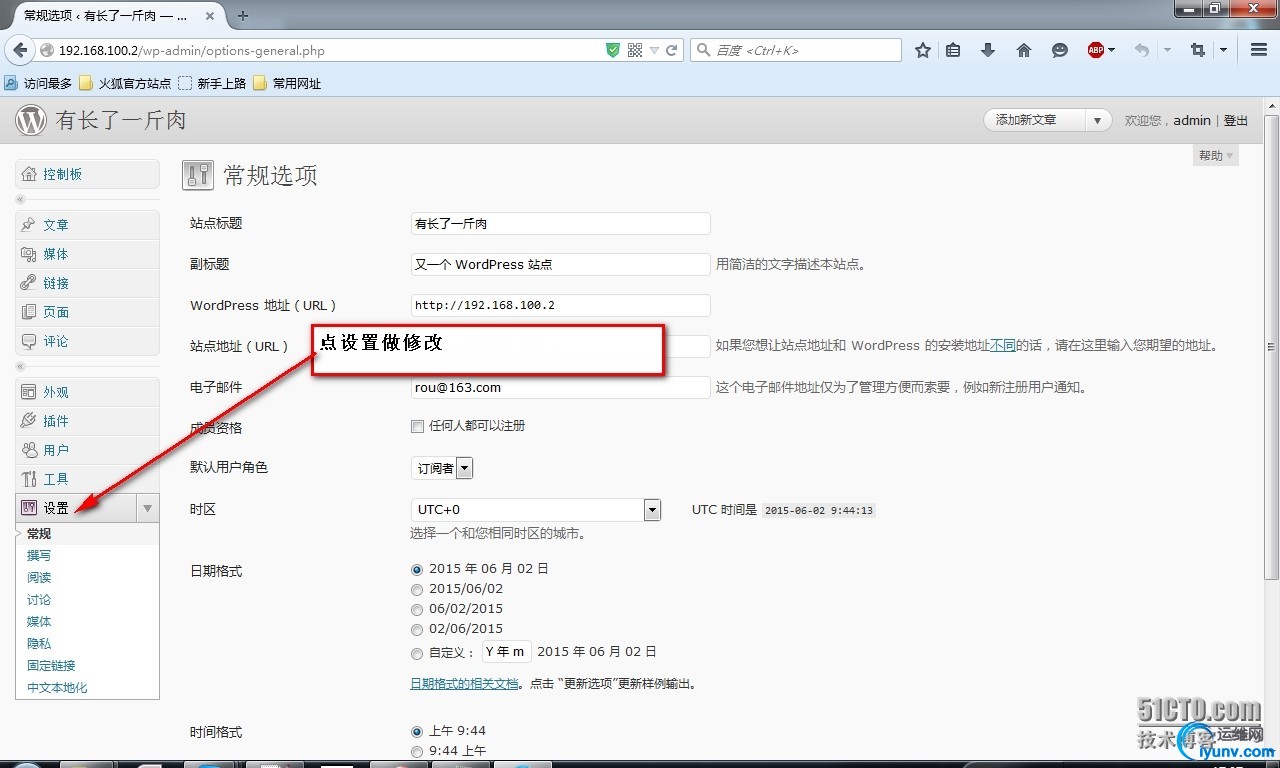Open the downloads arrow icon

click(x=988, y=50)
